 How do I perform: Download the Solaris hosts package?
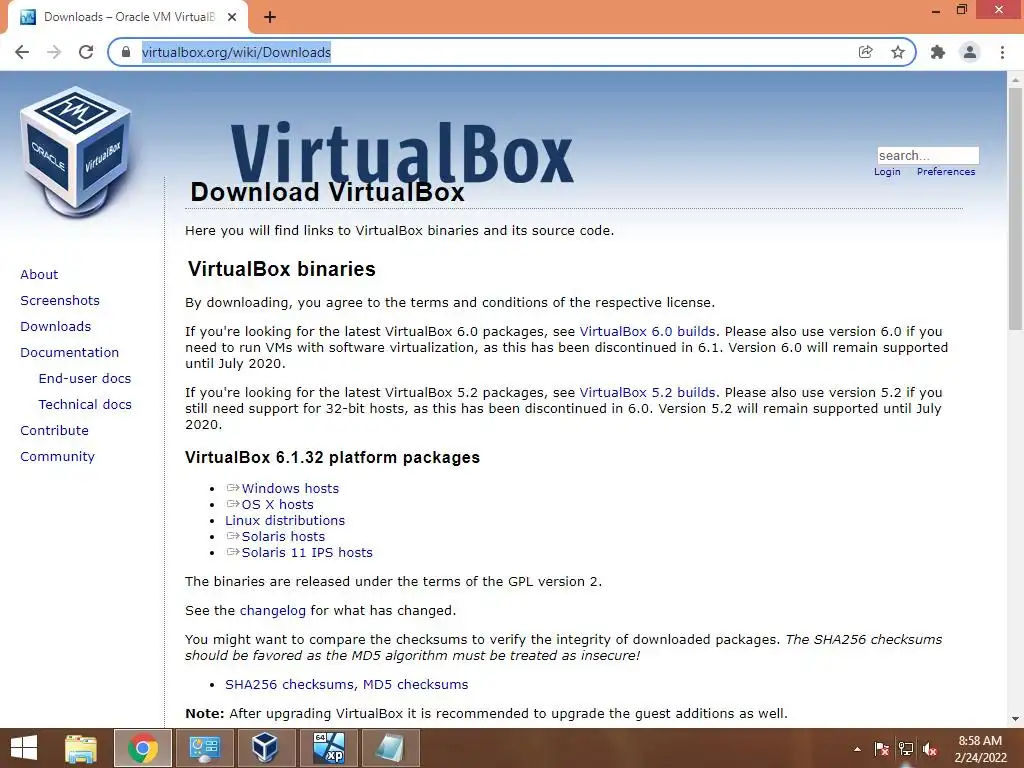point(283,537)
